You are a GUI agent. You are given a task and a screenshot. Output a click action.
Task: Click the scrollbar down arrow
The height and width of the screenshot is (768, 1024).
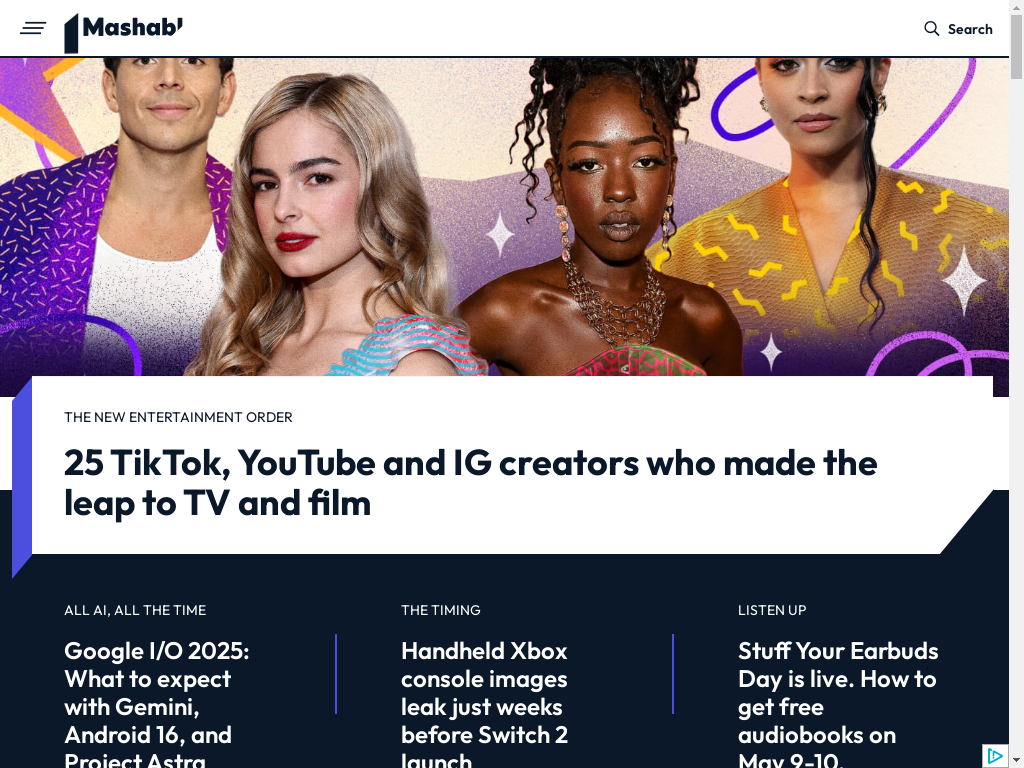pos(1017,761)
